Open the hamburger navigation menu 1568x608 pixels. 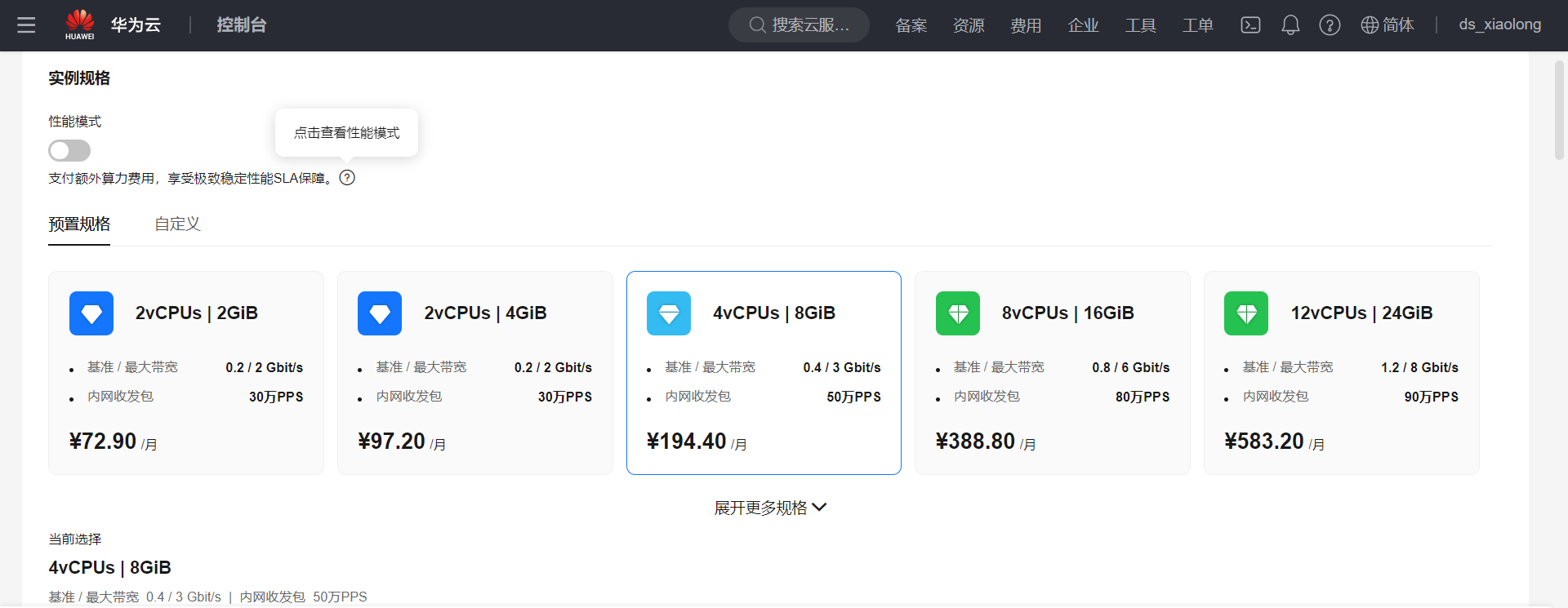pos(26,25)
